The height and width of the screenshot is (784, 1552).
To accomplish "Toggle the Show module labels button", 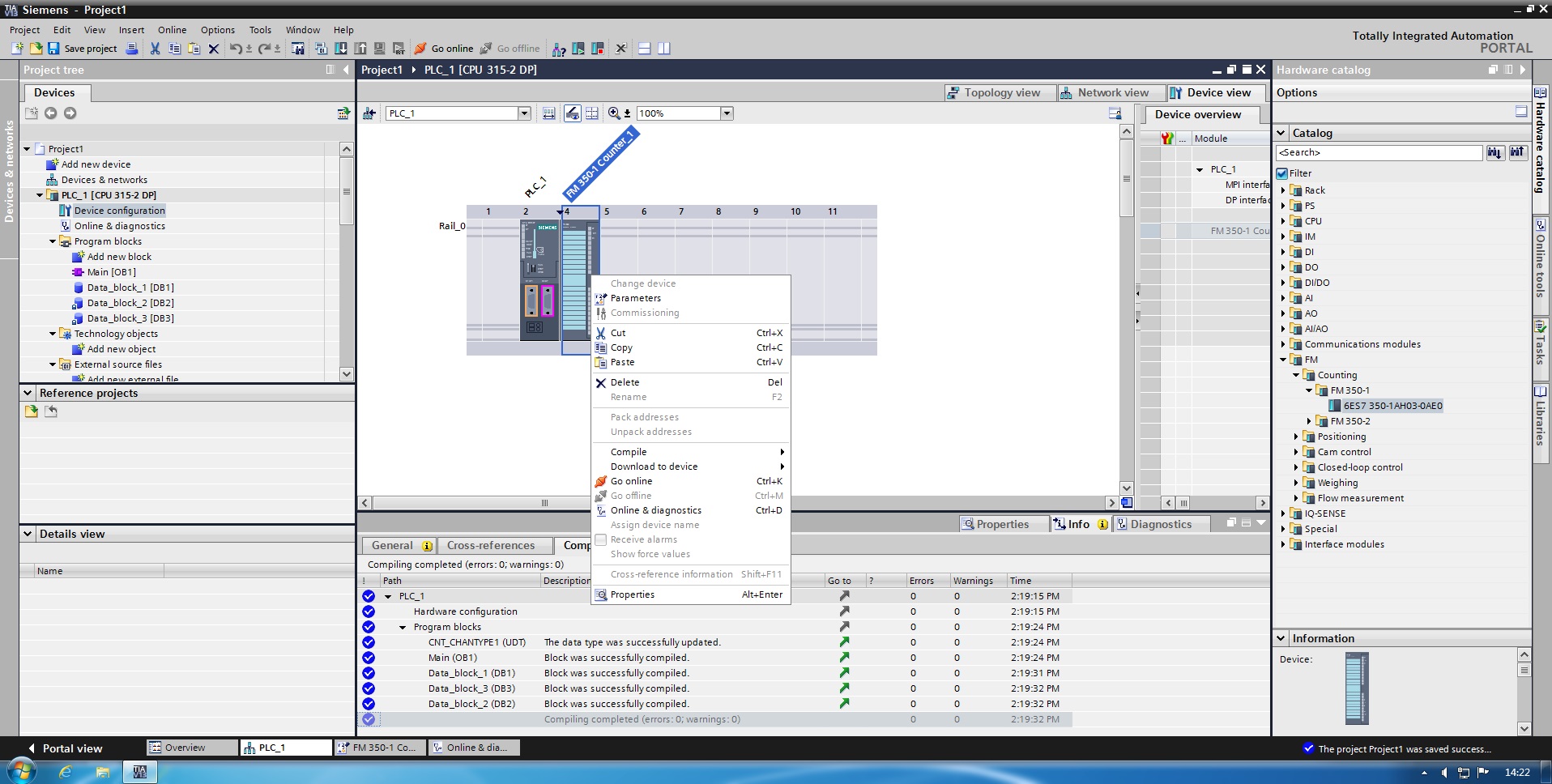I will (572, 113).
